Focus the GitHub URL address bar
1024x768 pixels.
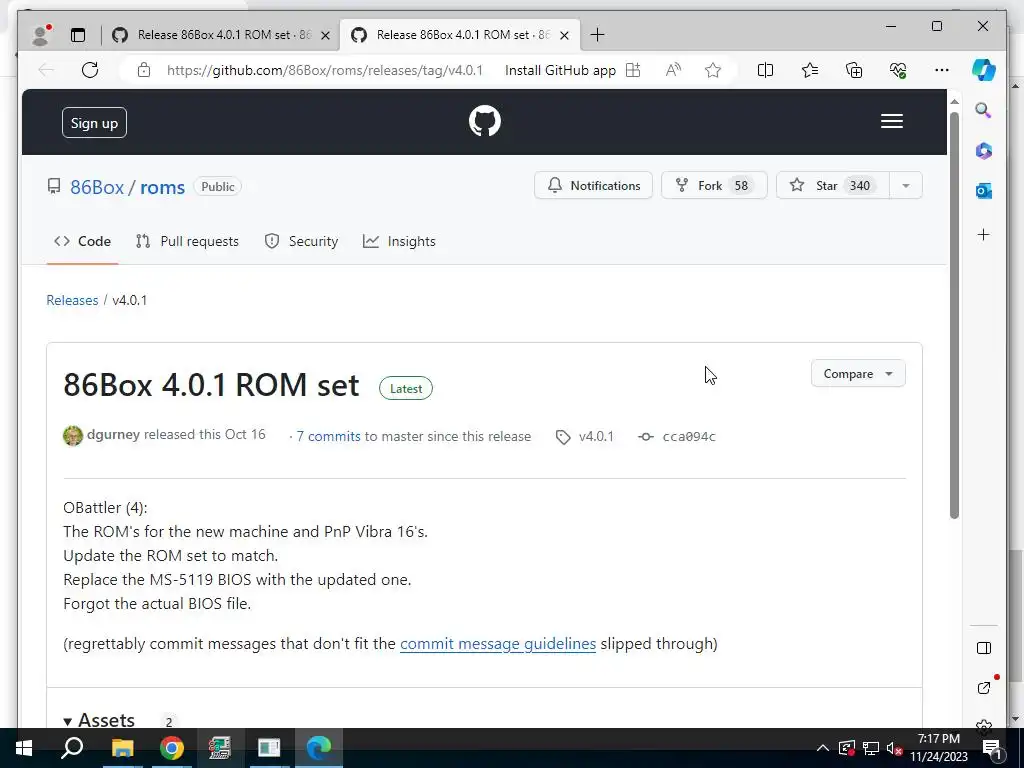pos(325,70)
